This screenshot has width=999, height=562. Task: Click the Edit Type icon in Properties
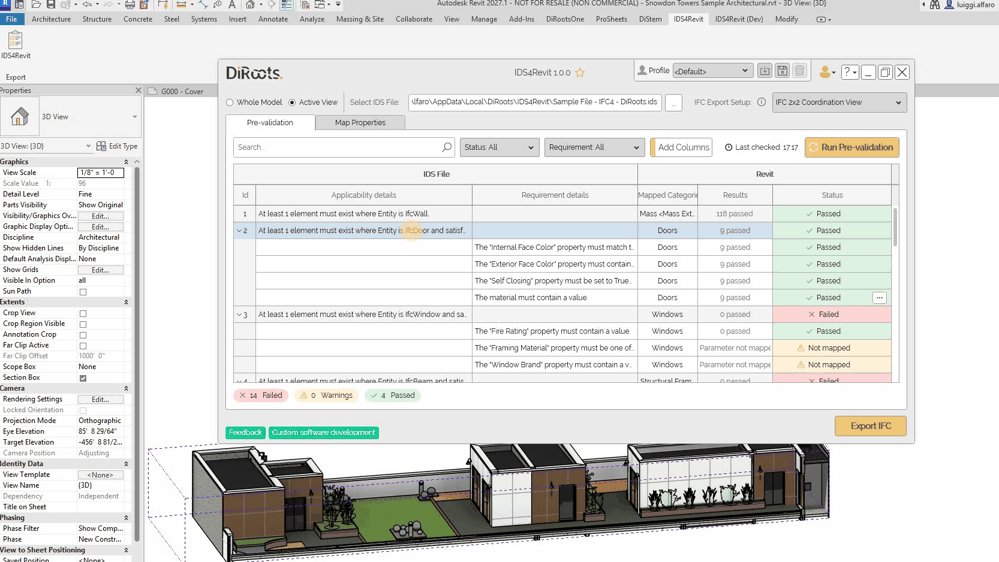tap(101, 146)
